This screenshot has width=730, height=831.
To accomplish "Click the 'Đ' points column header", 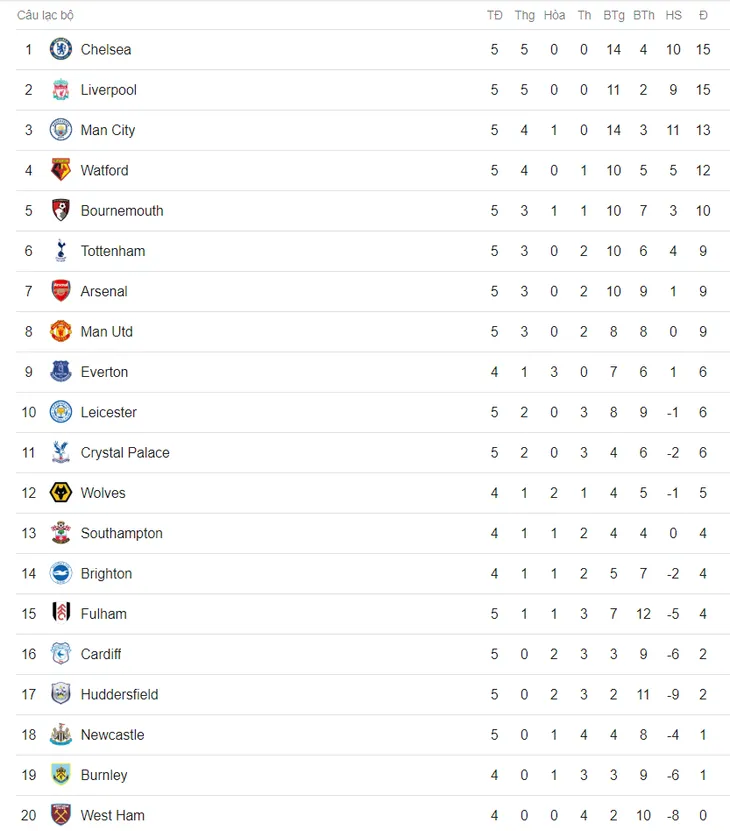I will (703, 15).
